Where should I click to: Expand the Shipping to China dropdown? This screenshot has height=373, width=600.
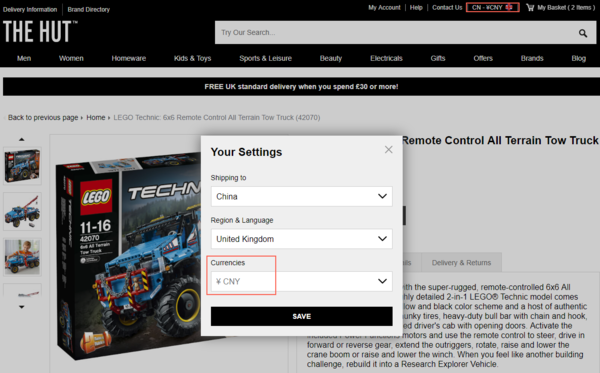[x=302, y=196]
